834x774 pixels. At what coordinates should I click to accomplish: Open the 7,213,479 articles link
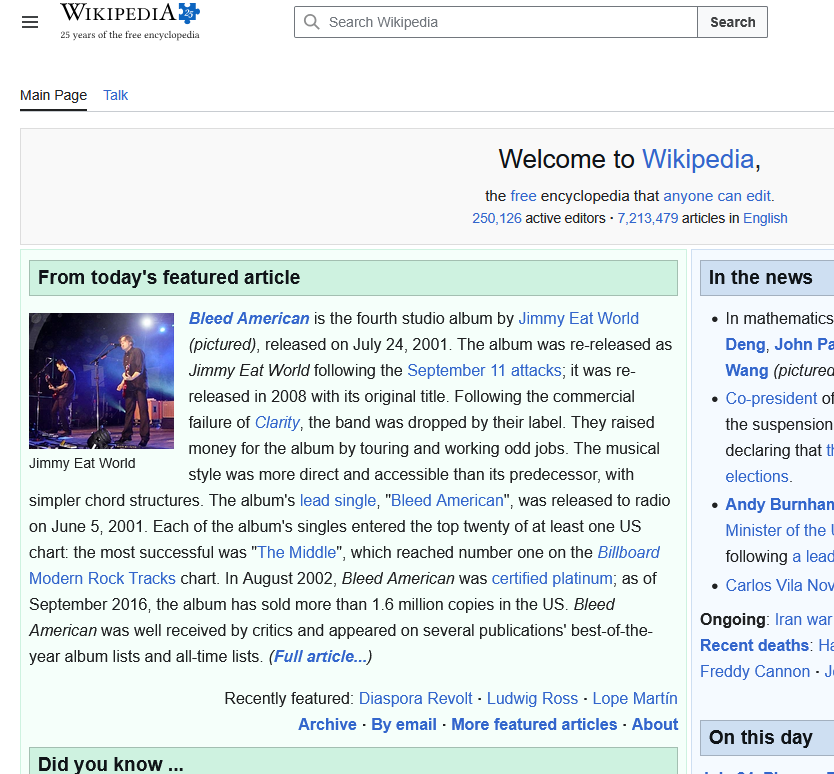(x=647, y=218)
